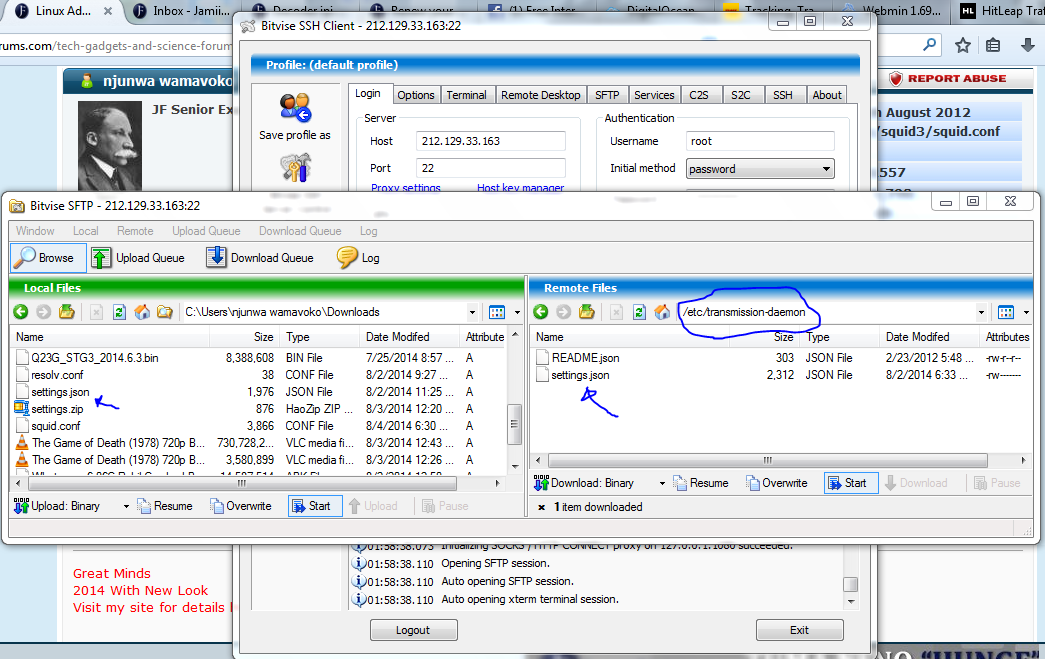Click the Save profile as icon
1045x659 pixels.
click(295, 108)
